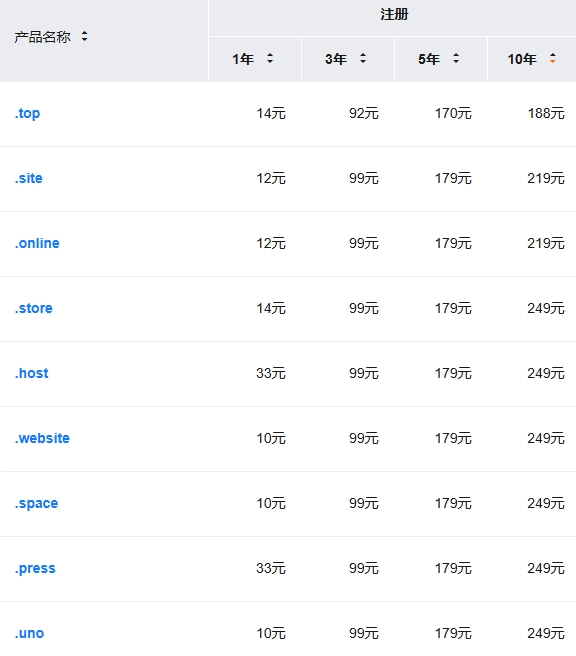Open the .online domain link
This screenshot has width=576, height=656.
[37, 243]
